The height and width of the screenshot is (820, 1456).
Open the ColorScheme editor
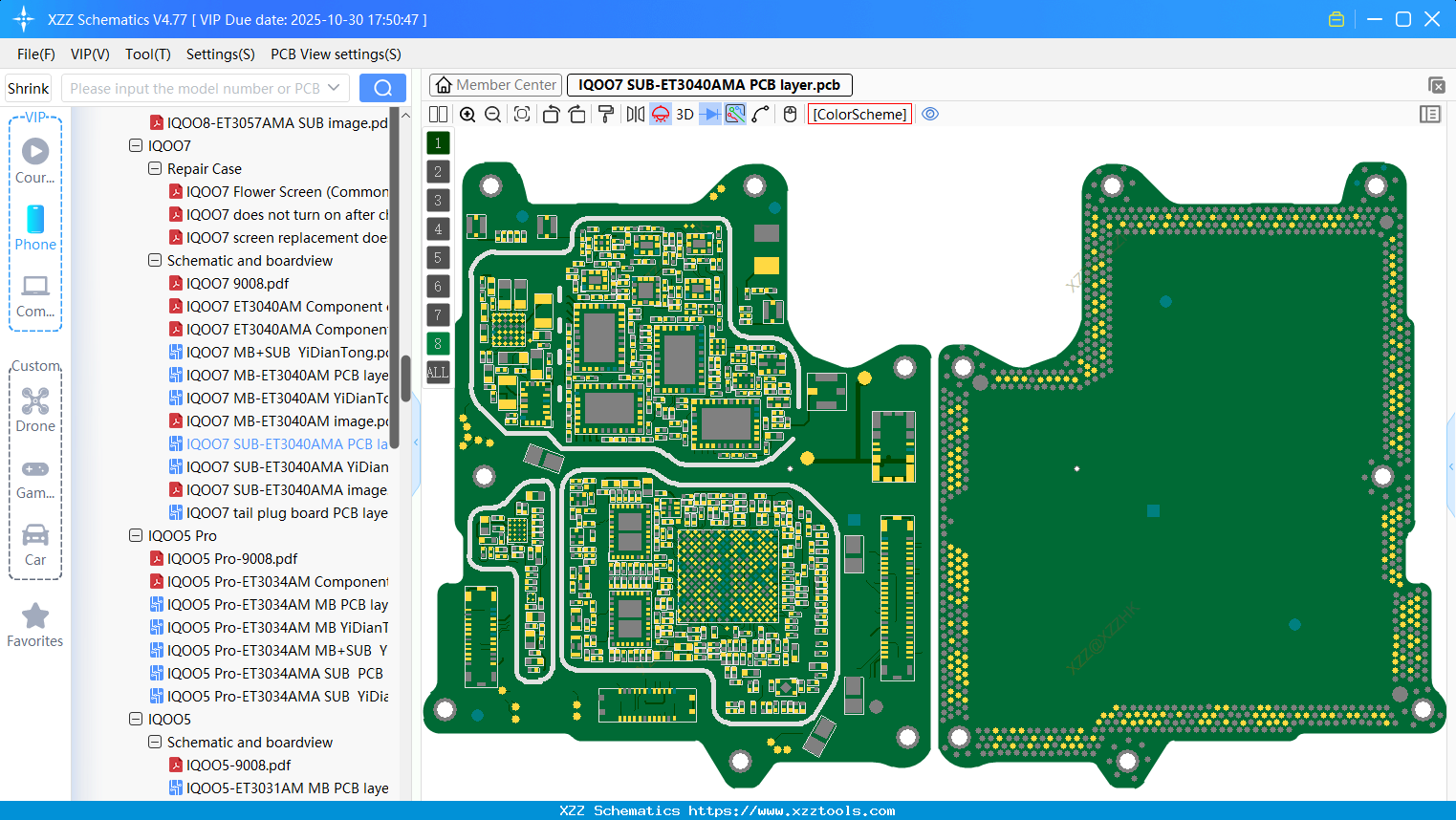858,114
